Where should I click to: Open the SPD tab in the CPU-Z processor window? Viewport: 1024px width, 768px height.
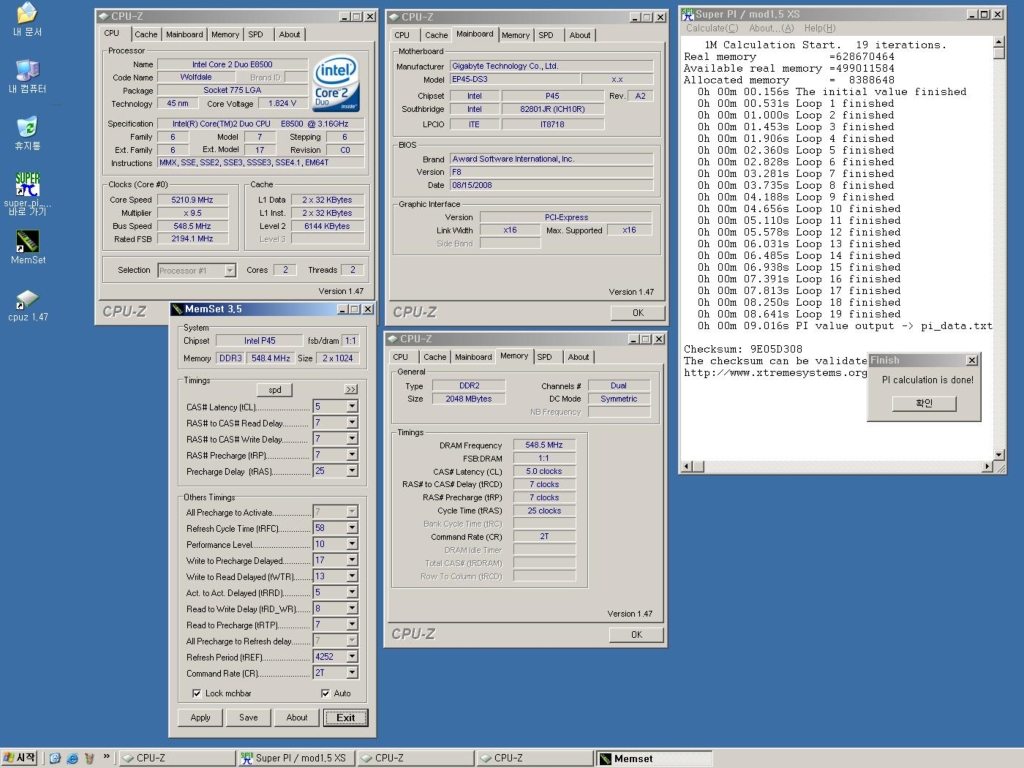pyautogui.click(x=255, y=35)
